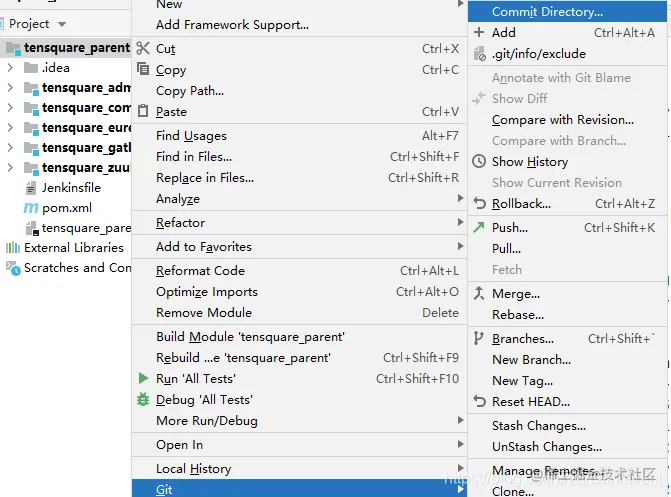Click the Merge icon in Git submenu

tap(479, 293)
